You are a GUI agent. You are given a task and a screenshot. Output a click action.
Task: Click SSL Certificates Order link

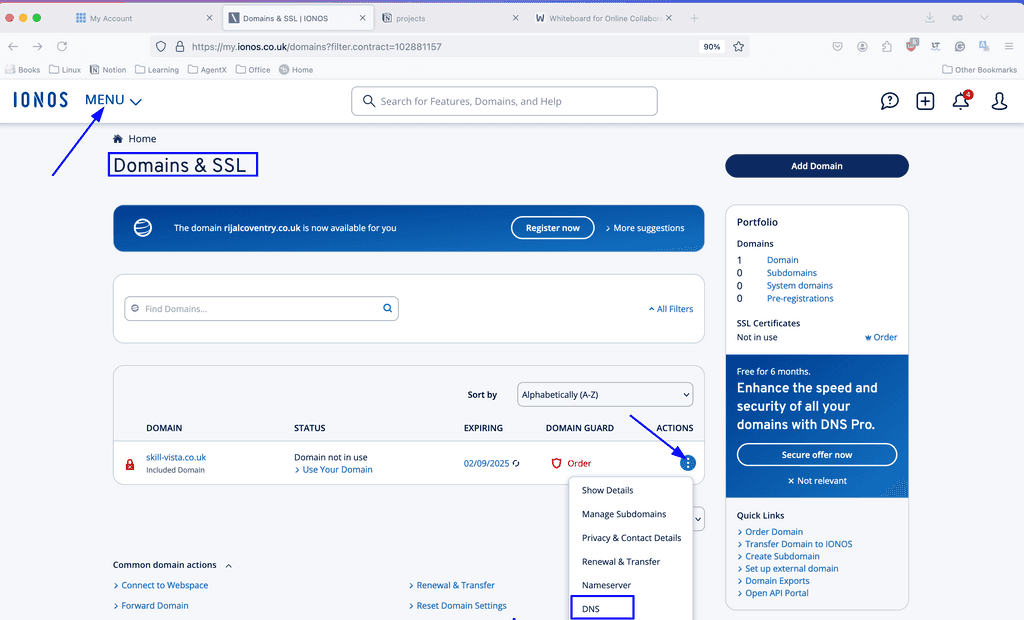click(x=881, y=337)
